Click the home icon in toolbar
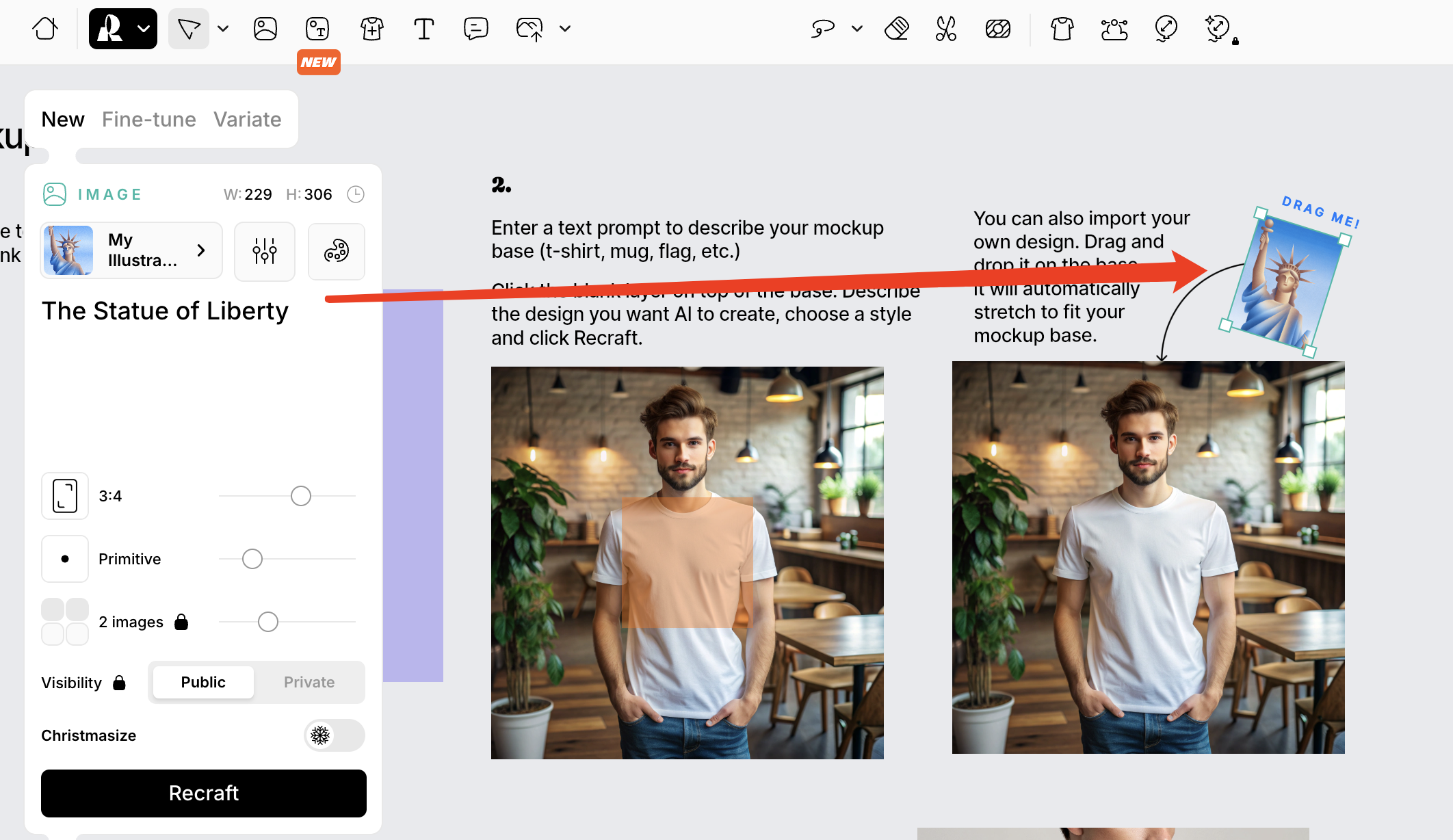1453x840 pixels. pos(45,29)
